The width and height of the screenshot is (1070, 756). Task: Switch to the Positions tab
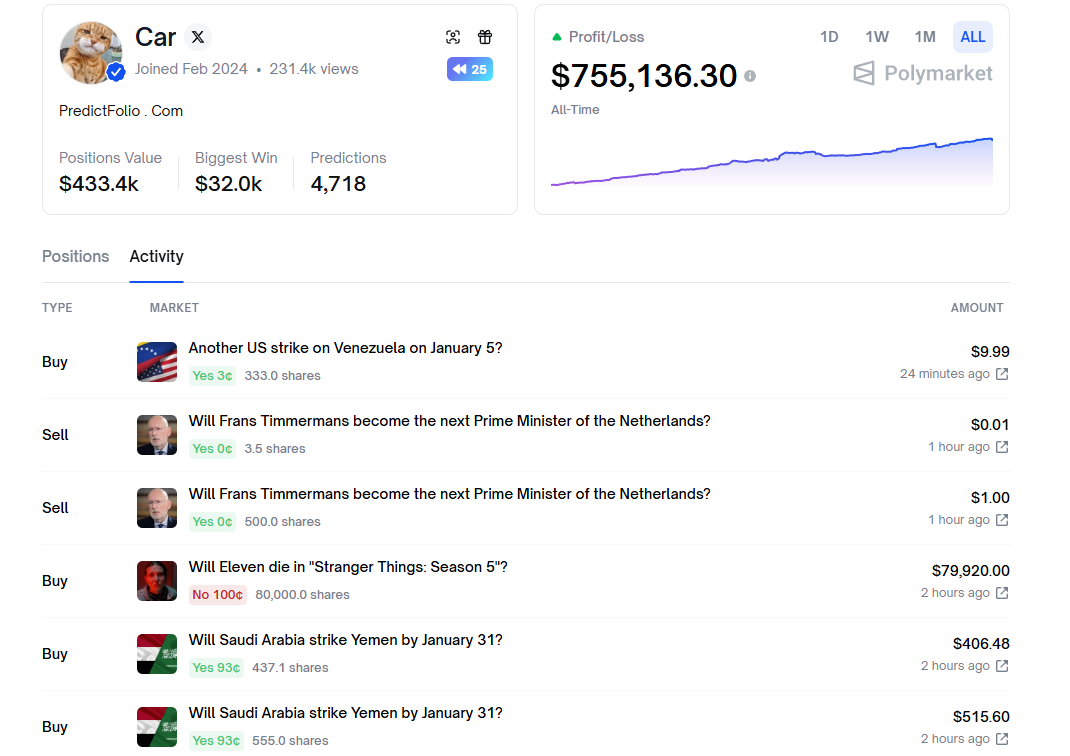pos(75,256)
